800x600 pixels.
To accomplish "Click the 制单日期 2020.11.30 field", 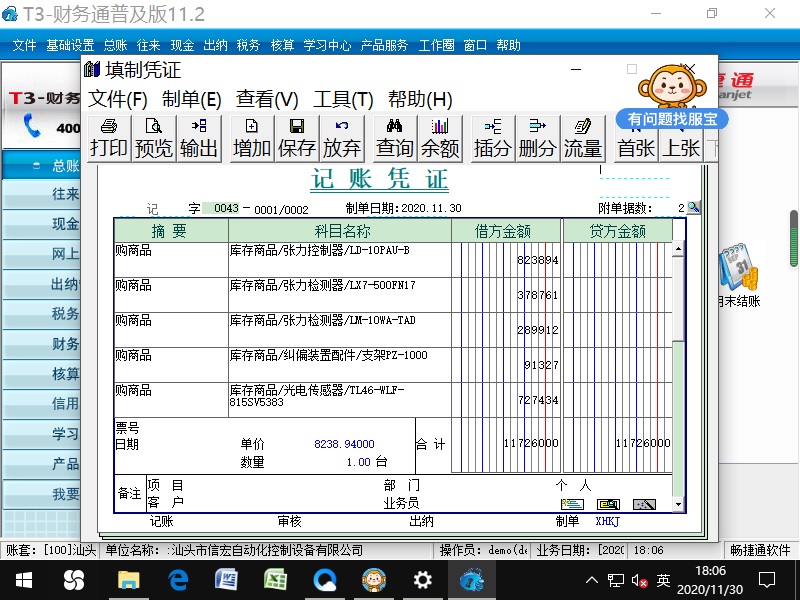I will 431,208.
